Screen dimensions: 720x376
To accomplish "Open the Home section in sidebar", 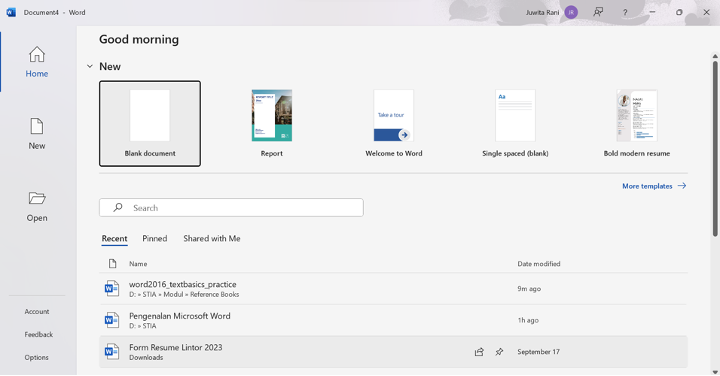I will click(37, 62).
